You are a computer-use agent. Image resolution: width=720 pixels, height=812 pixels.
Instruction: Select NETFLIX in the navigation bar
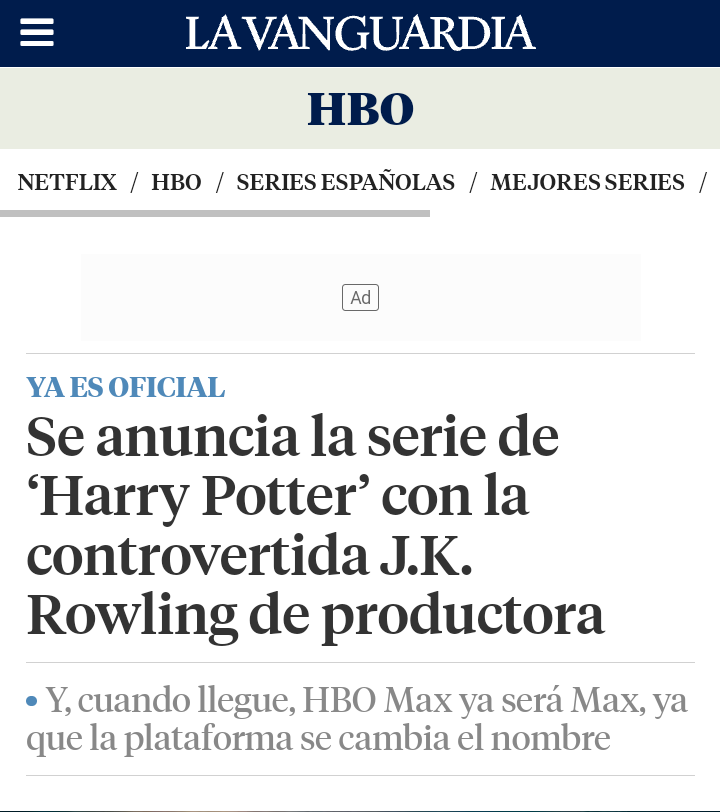click(67, 182)
